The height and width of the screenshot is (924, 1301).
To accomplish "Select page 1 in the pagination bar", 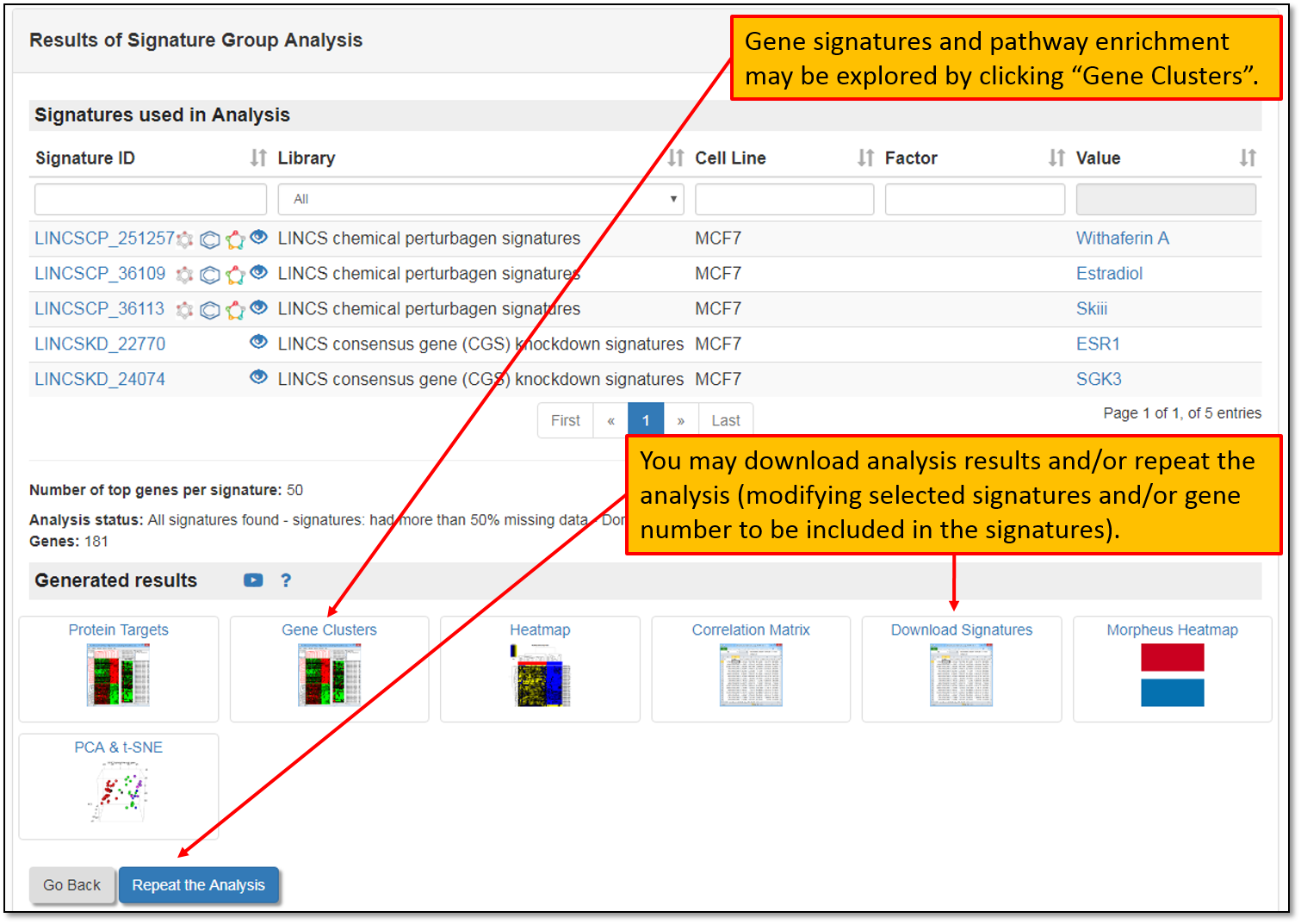I will [646, 420].
